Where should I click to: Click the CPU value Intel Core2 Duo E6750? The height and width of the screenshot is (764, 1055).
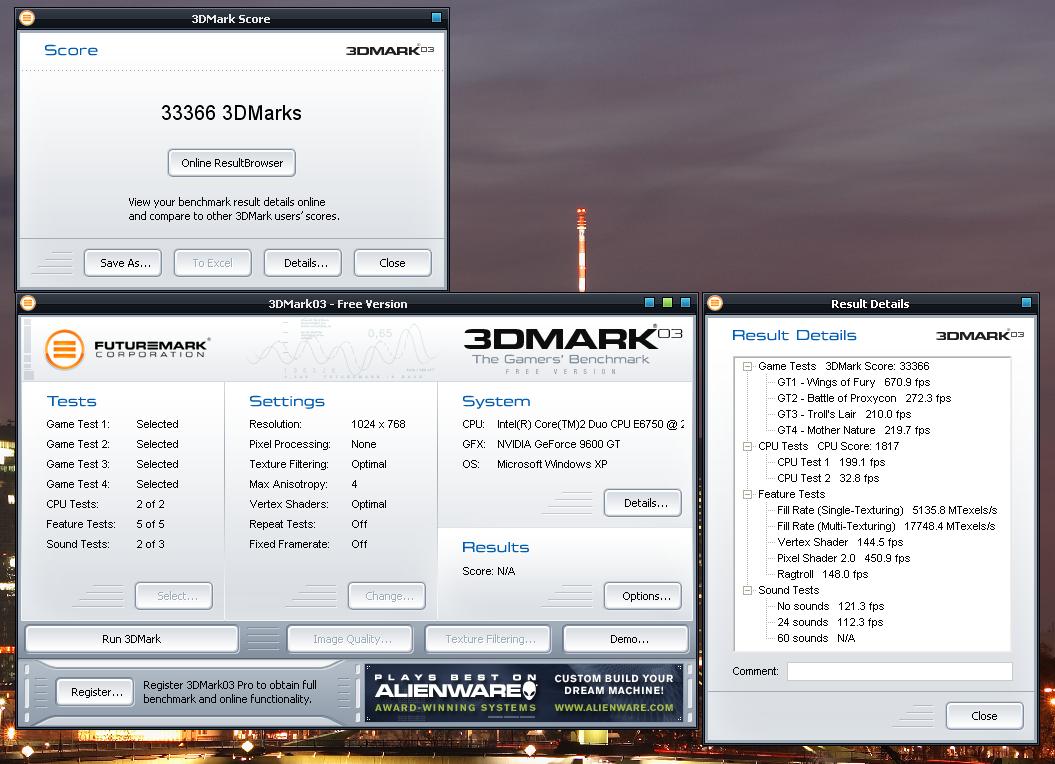pyautogui.click(x=590, y=424)
